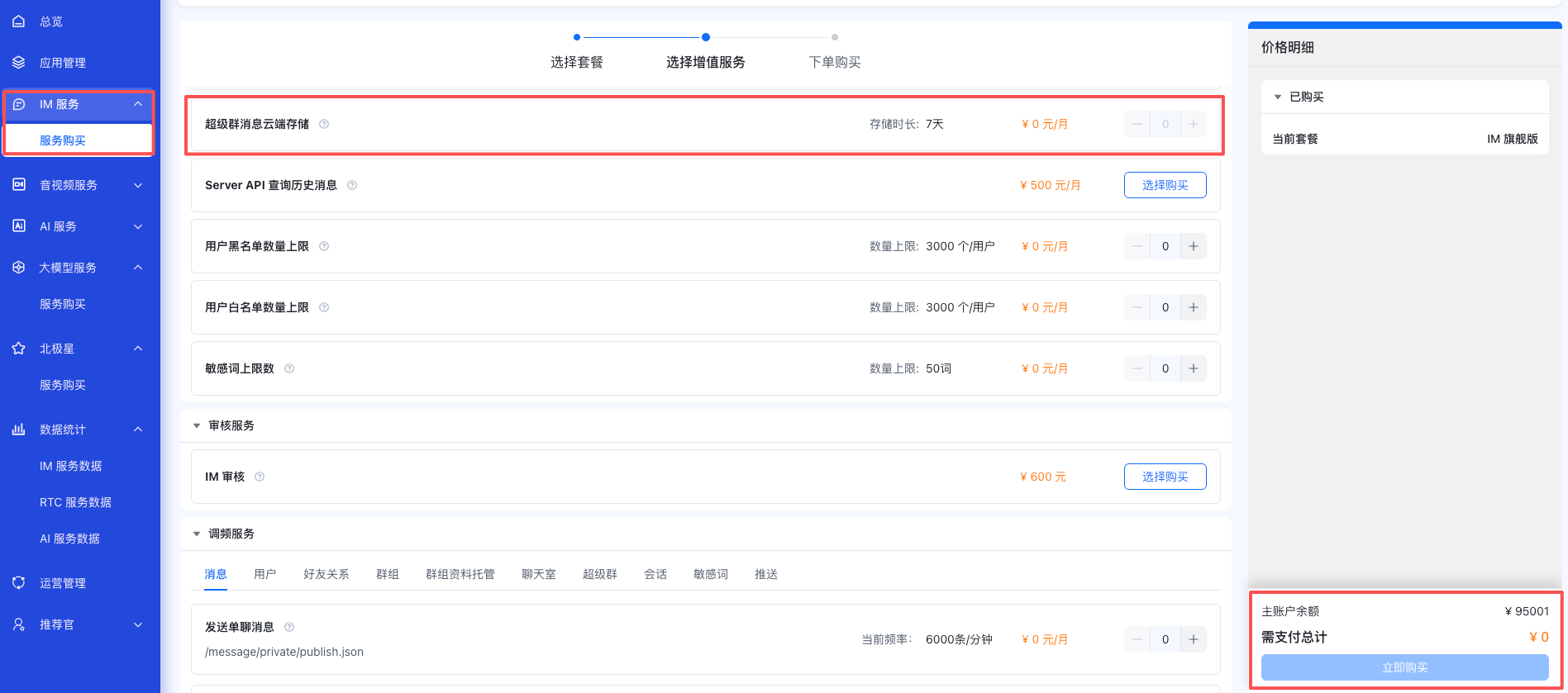This screenshot has height=693, width=1568.
Task: Click the 北极星 star icon
Action: [x=19, y=349]
